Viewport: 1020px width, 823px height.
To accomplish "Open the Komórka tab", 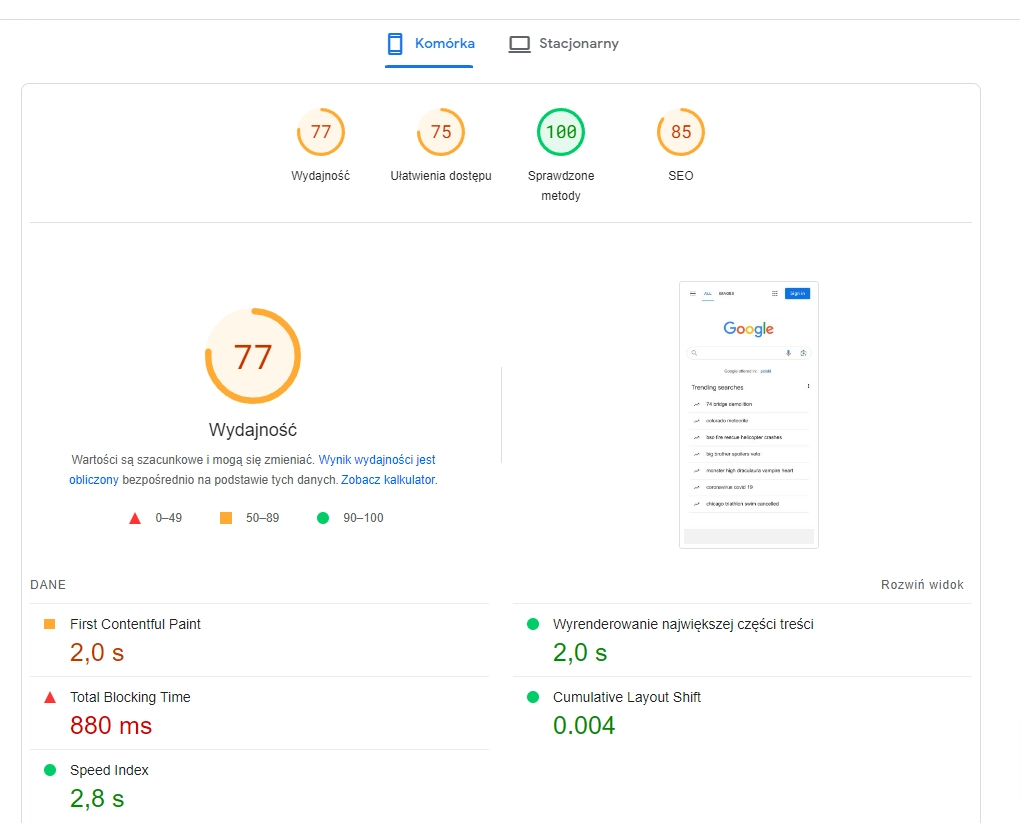I will (x=443, y=44).
